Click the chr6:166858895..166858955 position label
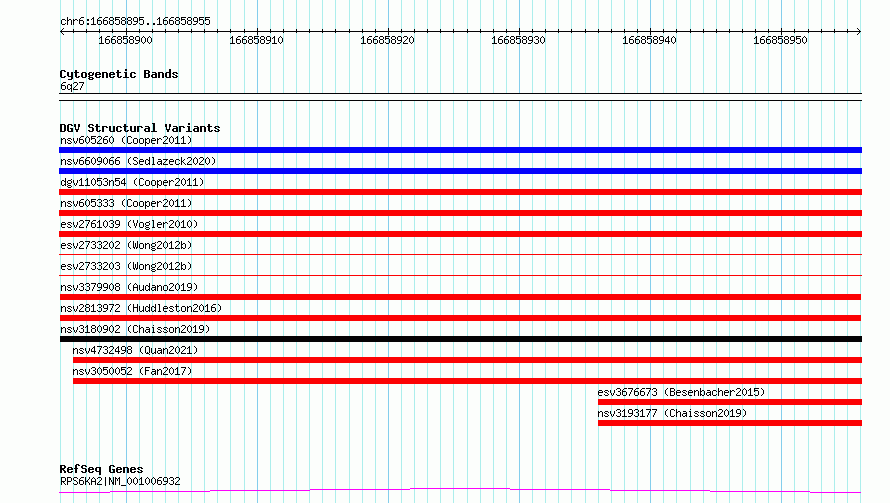The height and width of the screenshot is (503, 890). point(135,22)
